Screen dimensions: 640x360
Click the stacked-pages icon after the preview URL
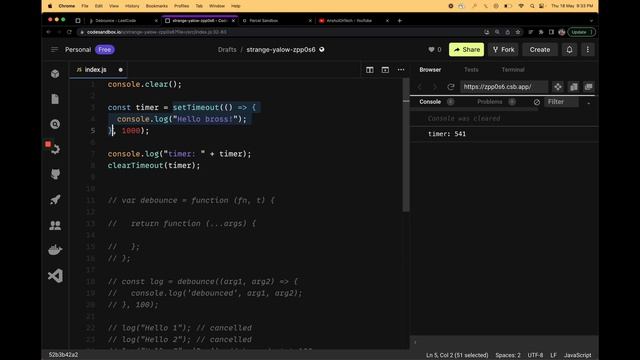pyautogui.click(x=573, y=87)
